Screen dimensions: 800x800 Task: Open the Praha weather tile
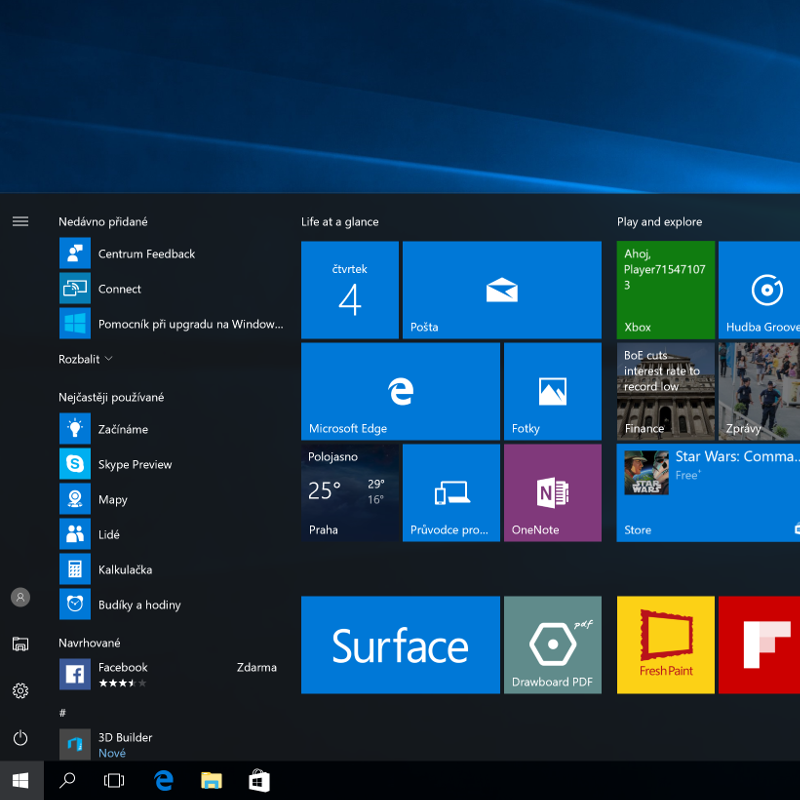pos(350,493)
